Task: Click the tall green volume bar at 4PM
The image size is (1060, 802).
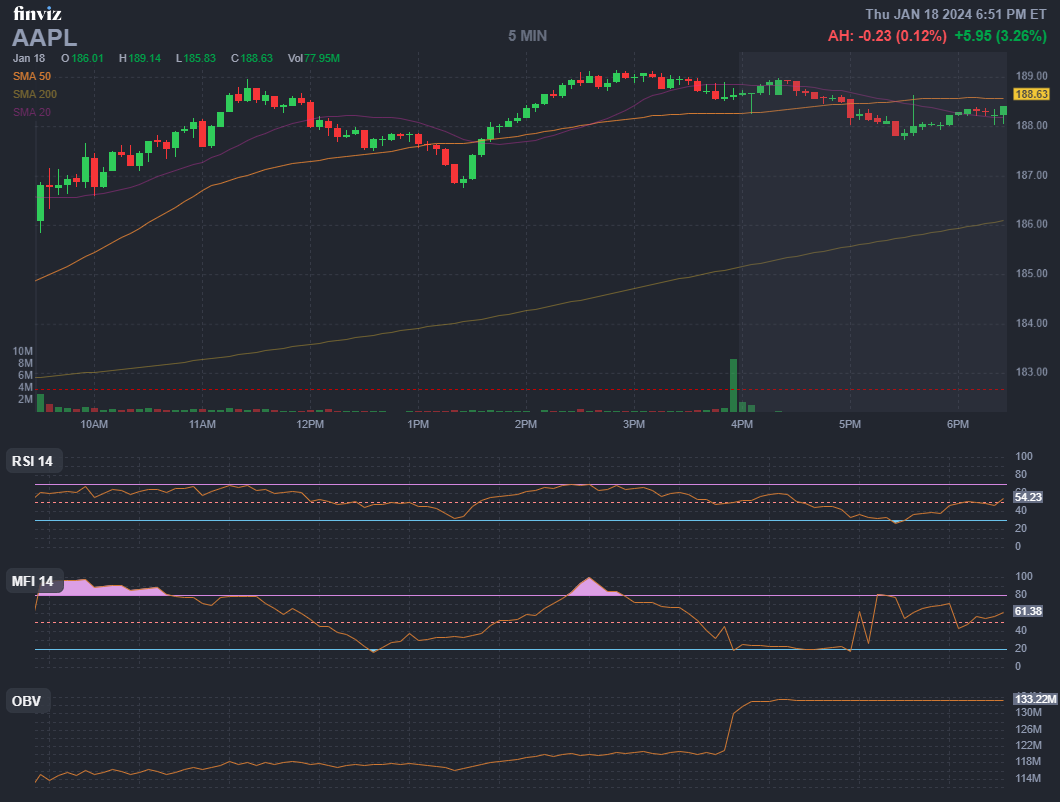Action: (x=733, y=385)
